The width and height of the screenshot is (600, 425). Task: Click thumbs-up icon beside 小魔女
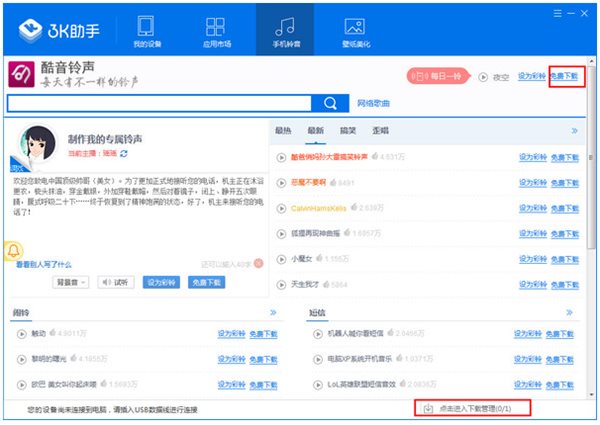[x=319, y=258]
